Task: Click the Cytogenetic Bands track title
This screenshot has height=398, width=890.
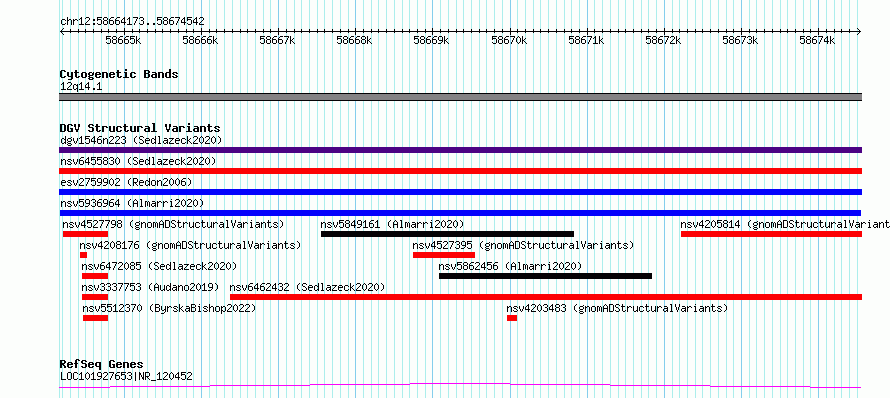Action: coord(119,74)
